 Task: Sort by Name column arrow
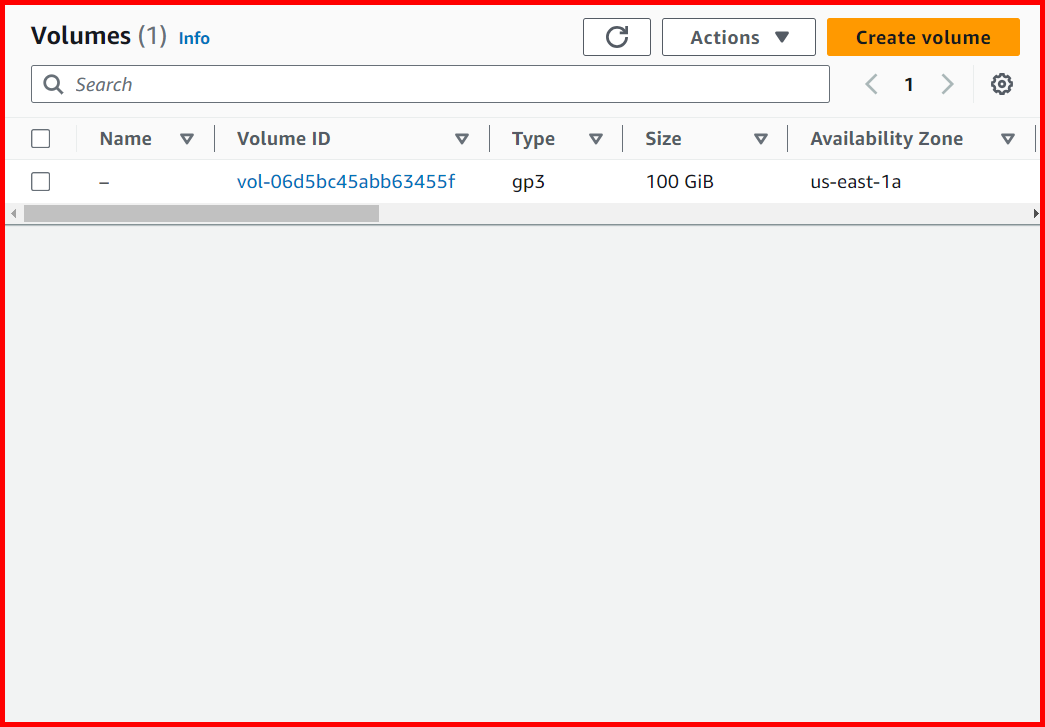click(186, 139)
